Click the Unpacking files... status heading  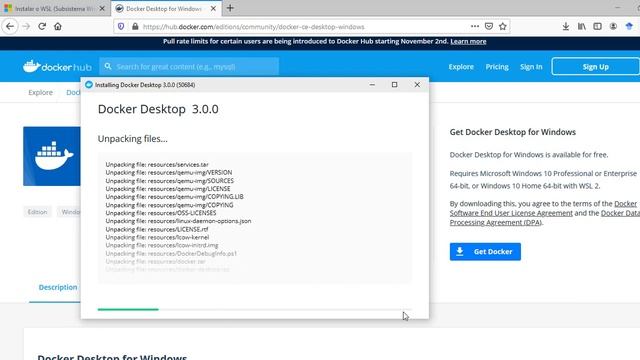pos(133,139)
